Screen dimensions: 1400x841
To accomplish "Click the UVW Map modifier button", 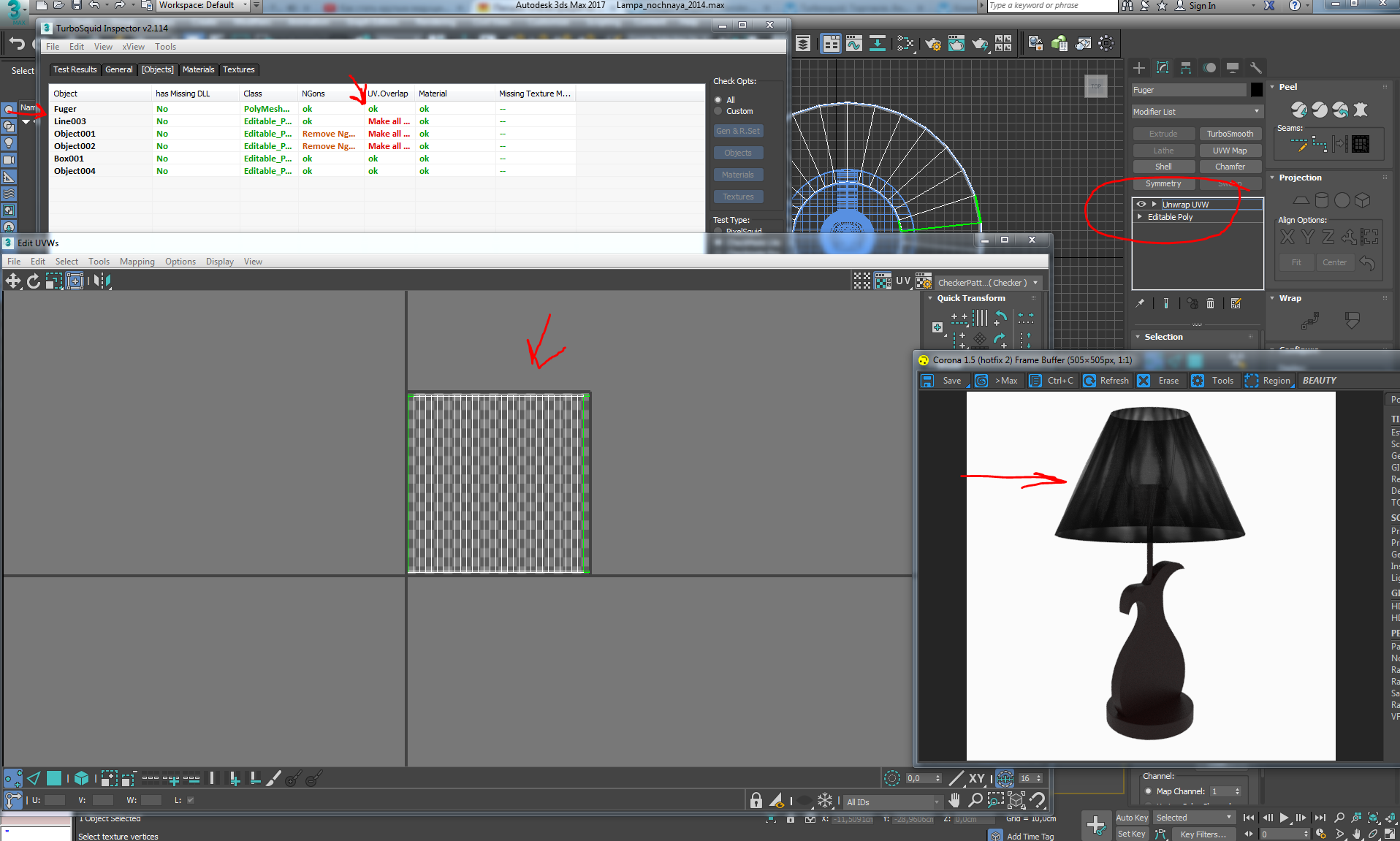I will click(1230, 151).
